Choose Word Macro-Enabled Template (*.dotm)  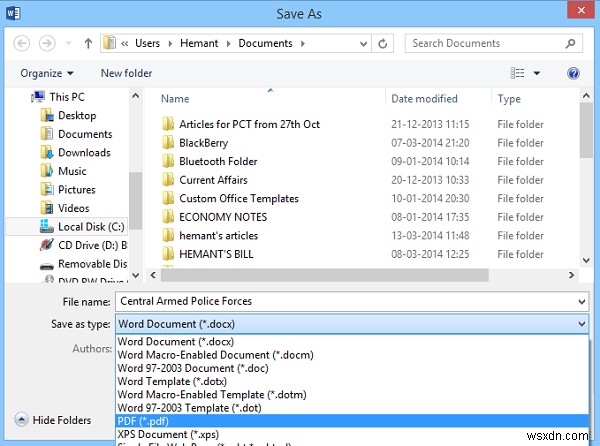tap(352, 395)
